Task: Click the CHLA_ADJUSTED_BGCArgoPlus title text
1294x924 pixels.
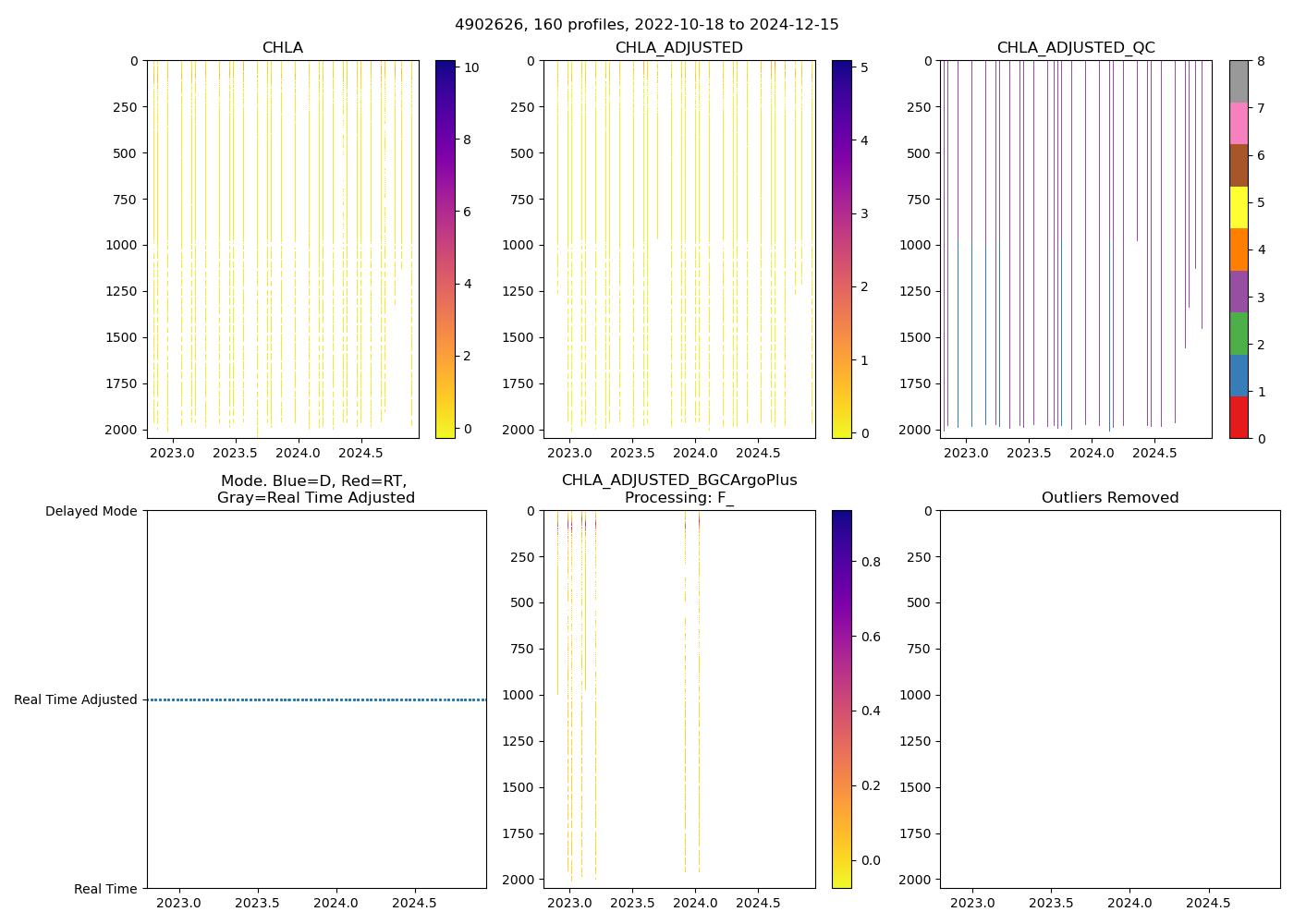Action: pyautogui.click(x=679, y=480)
